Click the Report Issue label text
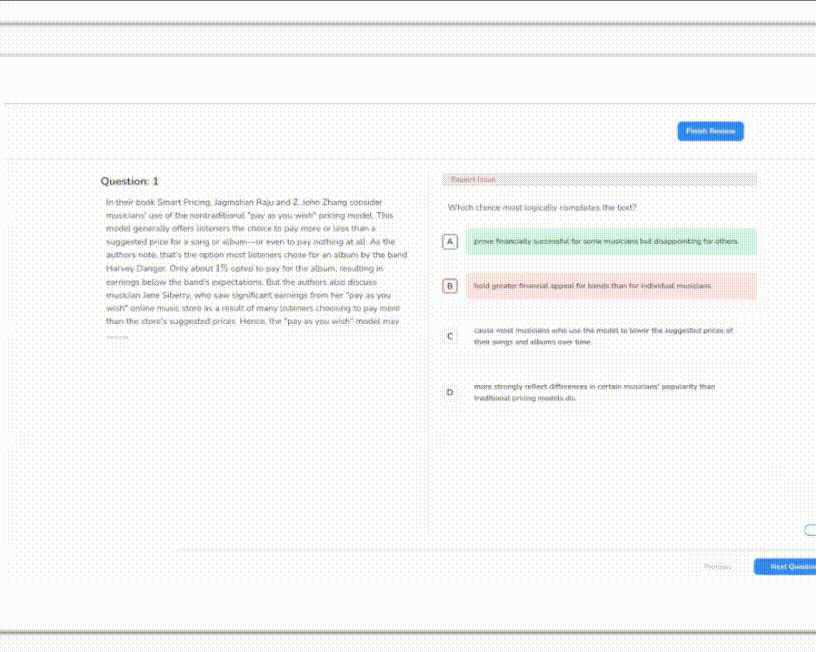 tap(470, 180)
